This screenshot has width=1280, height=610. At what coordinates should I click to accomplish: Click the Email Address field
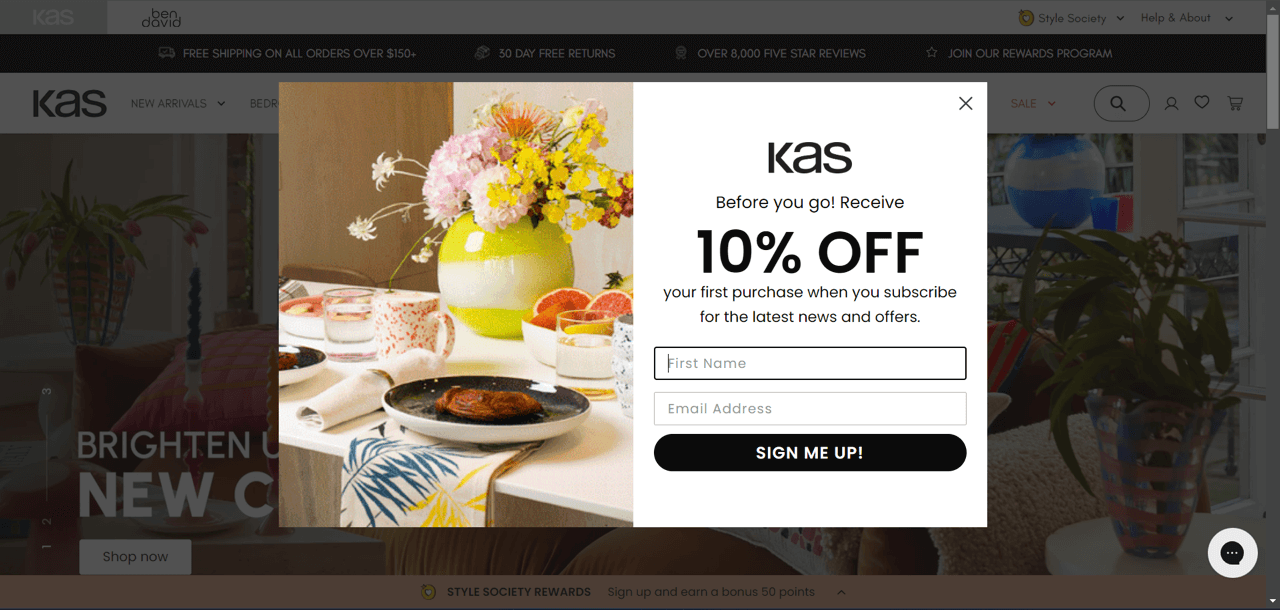(810, 408)
